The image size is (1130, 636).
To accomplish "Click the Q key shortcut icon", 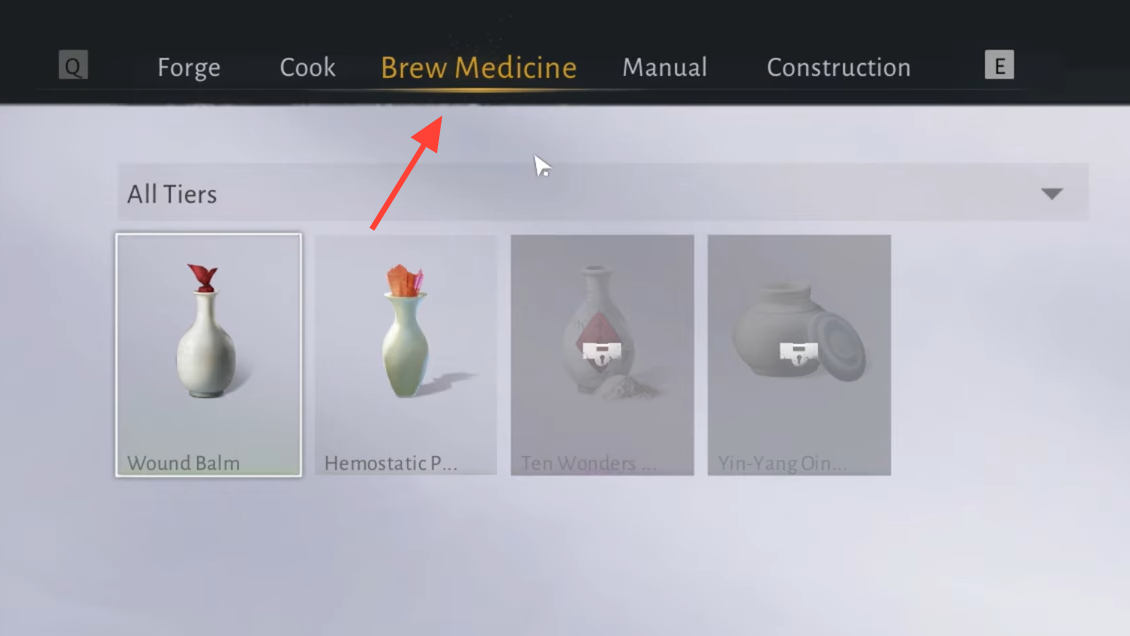I will [73, 66].
